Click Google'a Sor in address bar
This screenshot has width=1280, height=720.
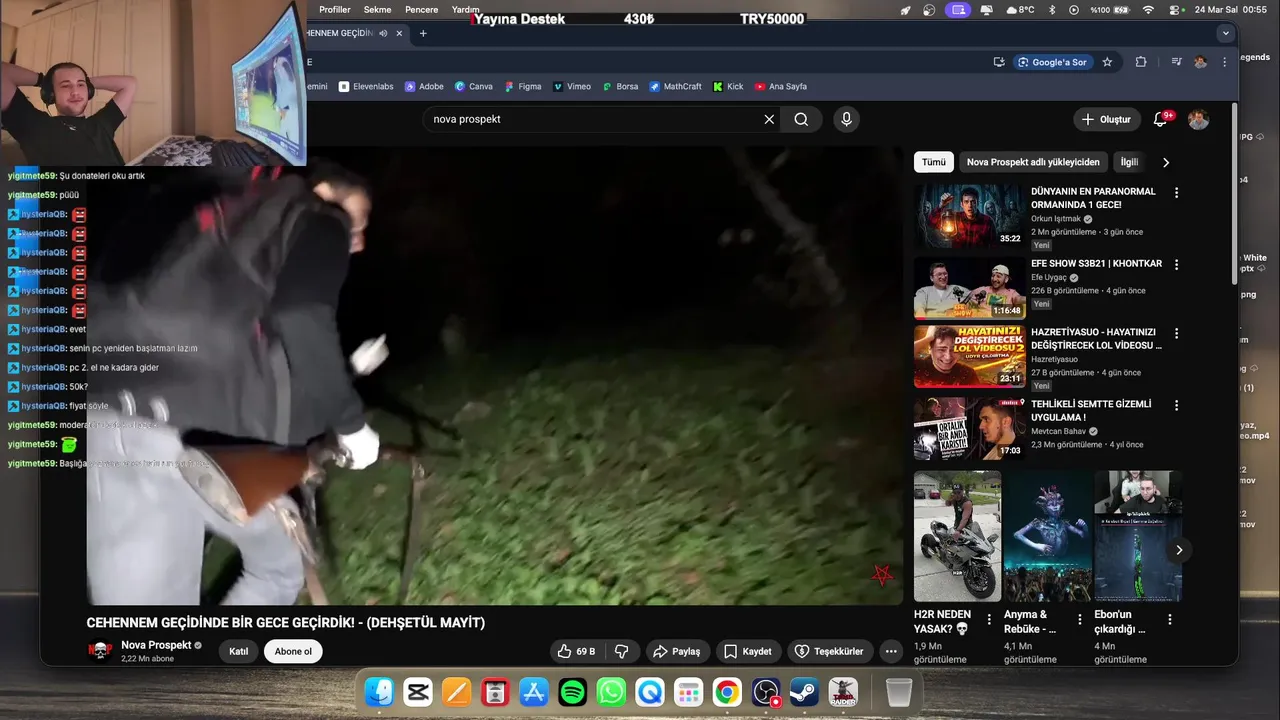coord(1051,62)
